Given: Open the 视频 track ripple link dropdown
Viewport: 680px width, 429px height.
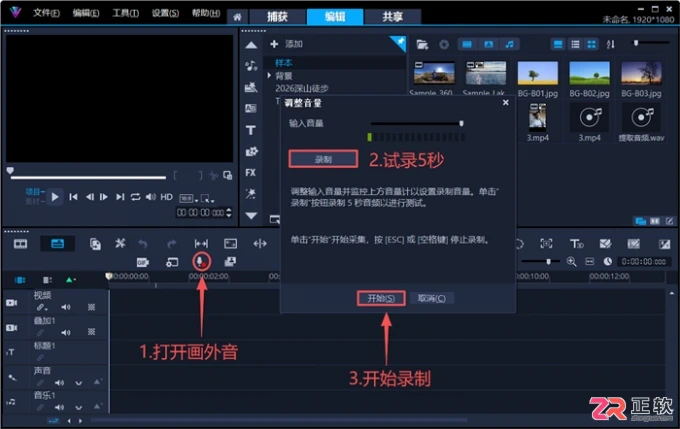Looking at the screenshot, I should point(42,308).
